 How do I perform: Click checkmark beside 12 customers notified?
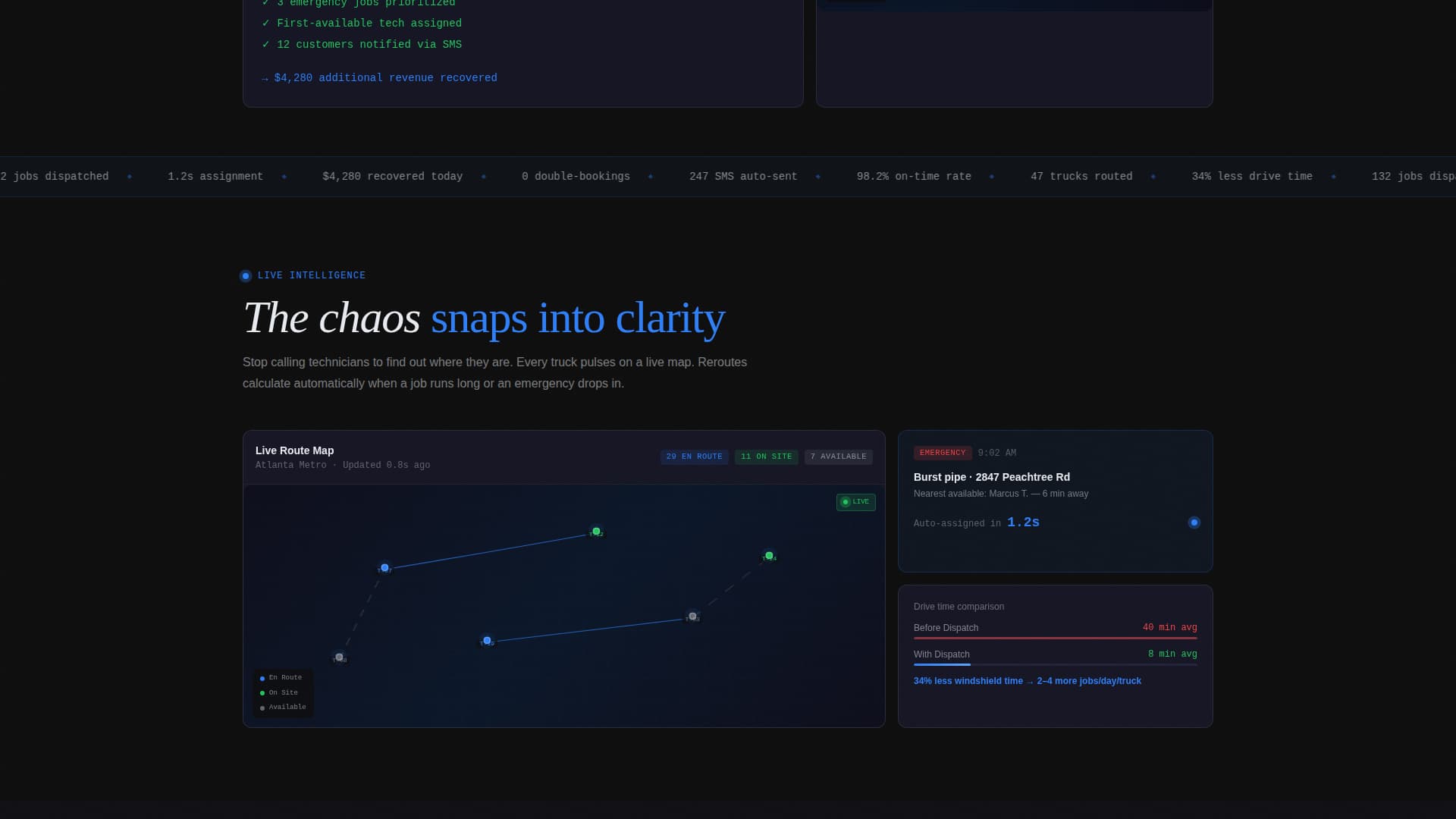tap(265, 45)
